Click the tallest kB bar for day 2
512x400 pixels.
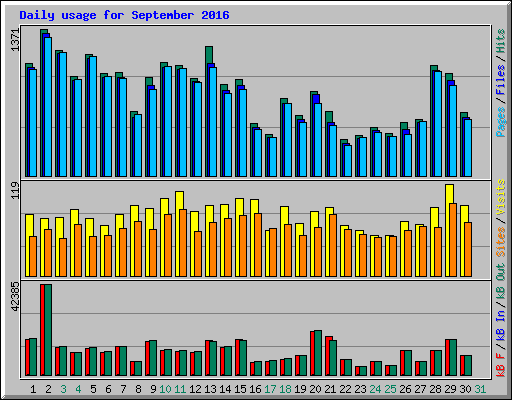pyautogui.click(x=48, y=330)
